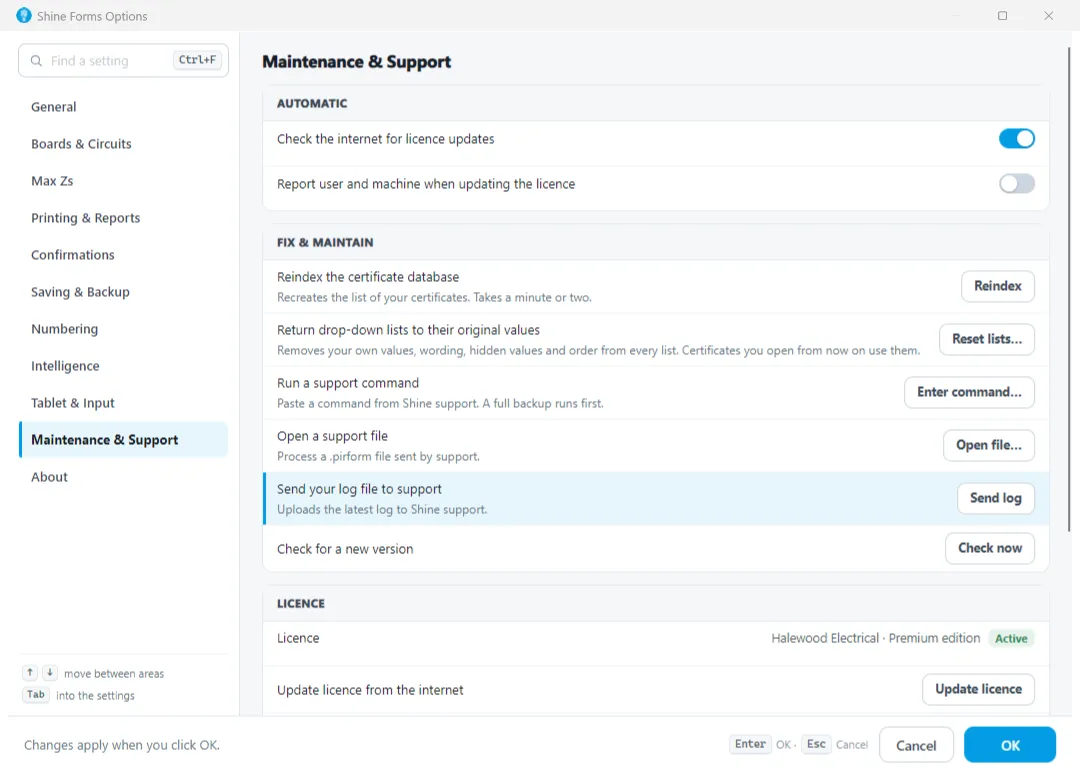Switch to the Confirmations section

(123, 255)
